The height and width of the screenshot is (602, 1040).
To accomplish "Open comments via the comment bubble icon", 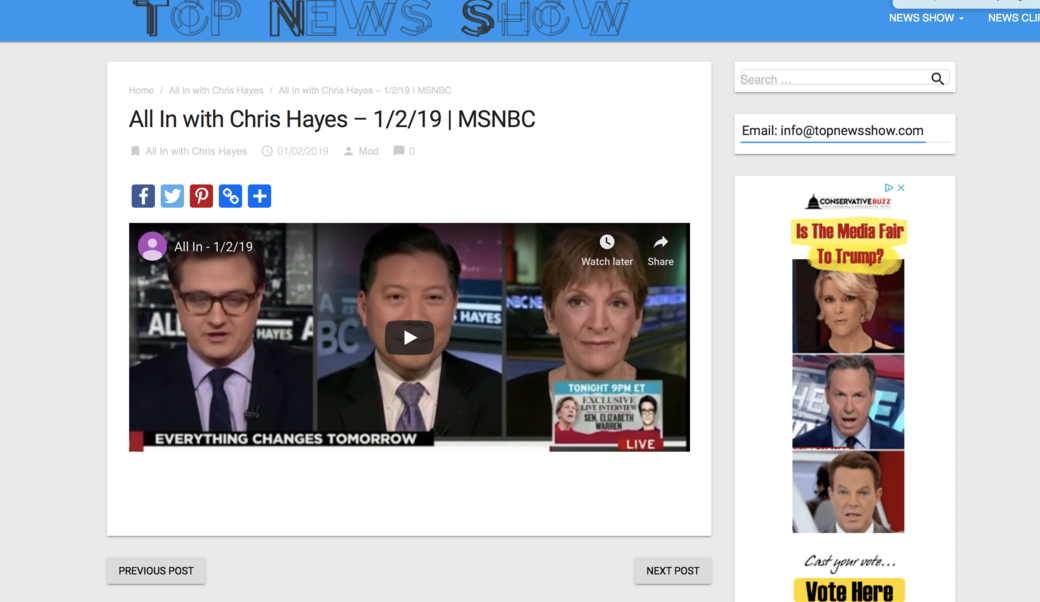I will pyautogui.click(x=399, y=150).
